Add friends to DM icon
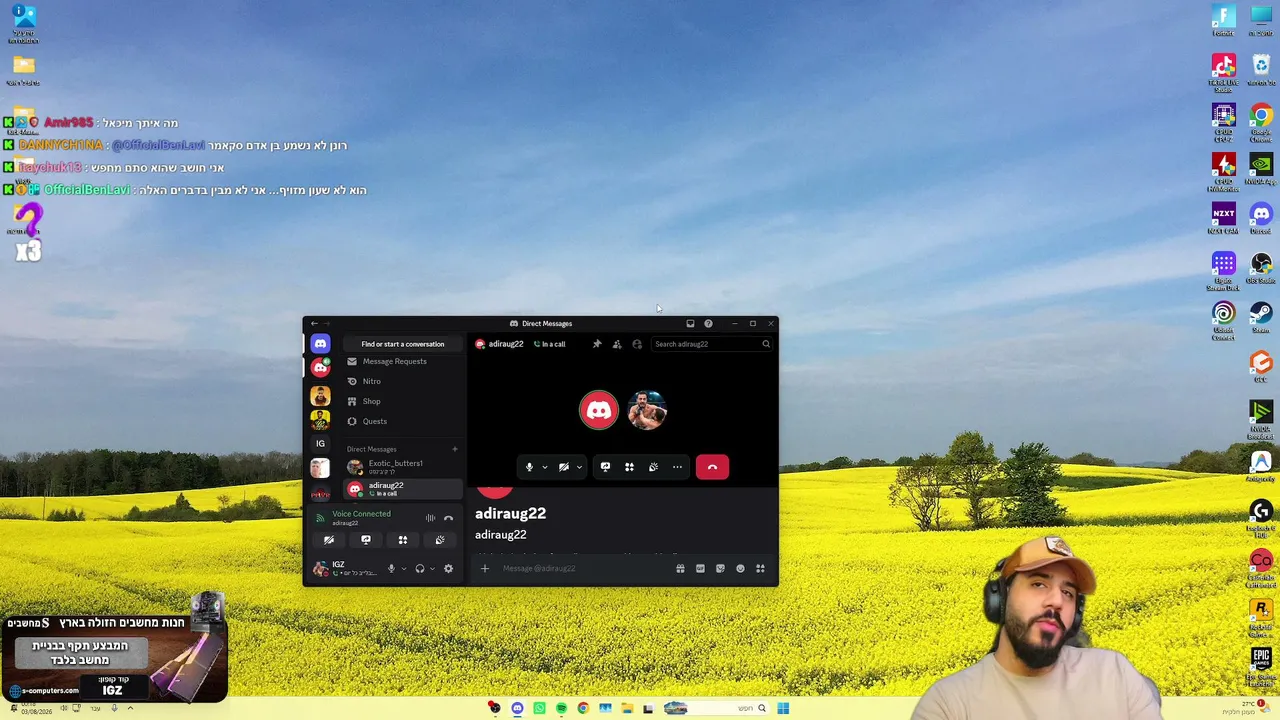This screenshot has height=720, width=1280. point(617,344)
